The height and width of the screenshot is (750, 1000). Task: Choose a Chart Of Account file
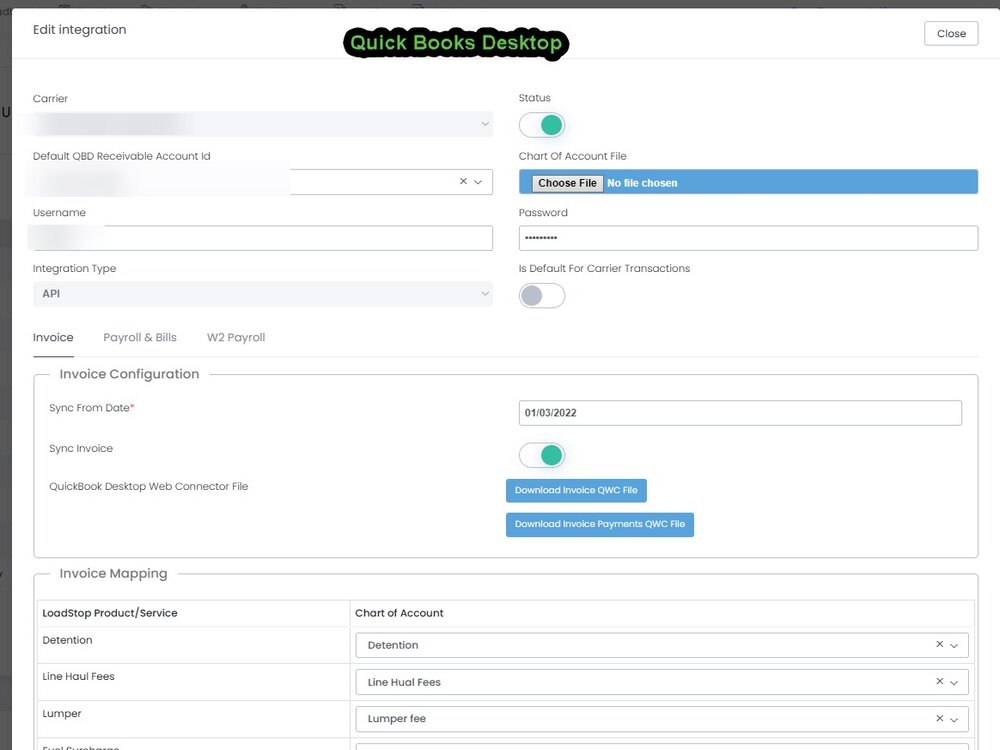point(567,183)
